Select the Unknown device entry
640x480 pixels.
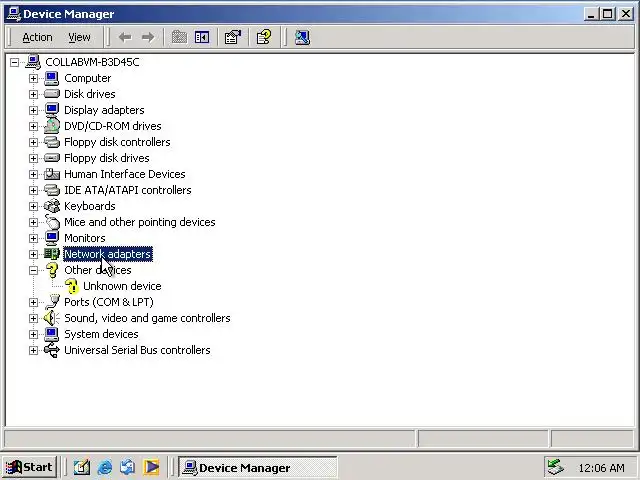point(122,286)
